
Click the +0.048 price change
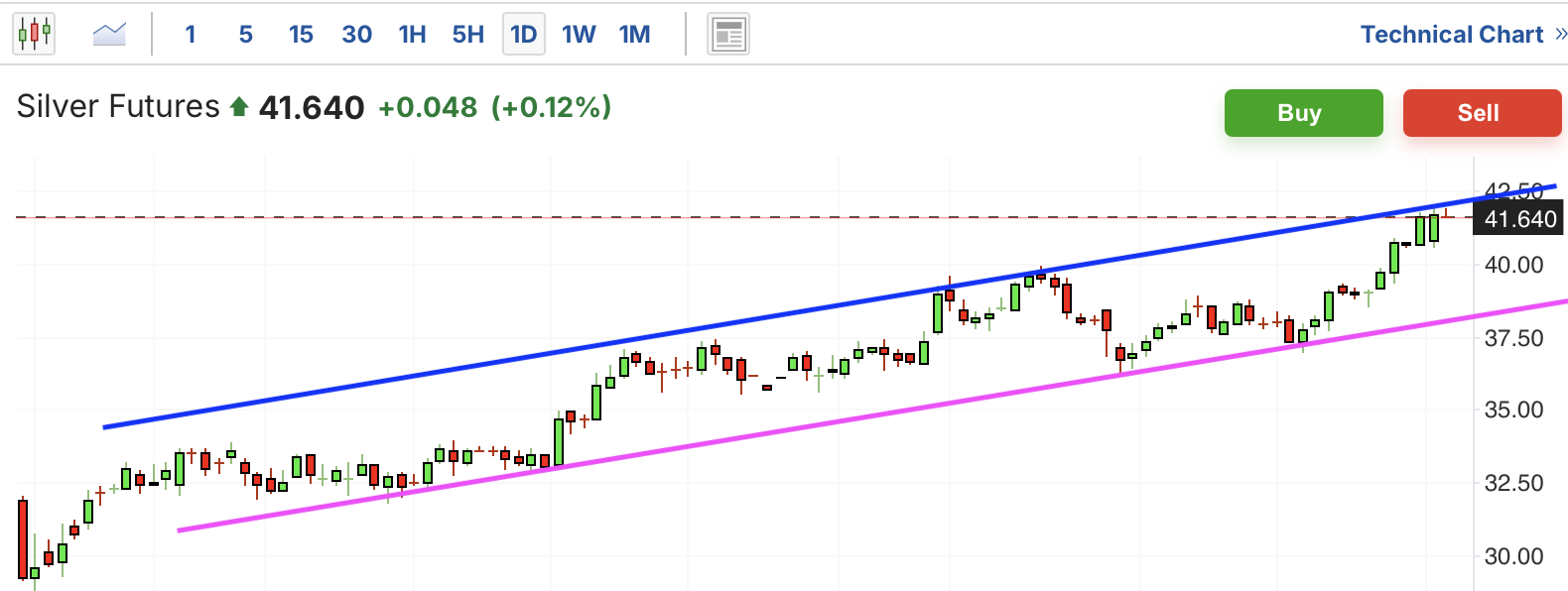point(428,107)
